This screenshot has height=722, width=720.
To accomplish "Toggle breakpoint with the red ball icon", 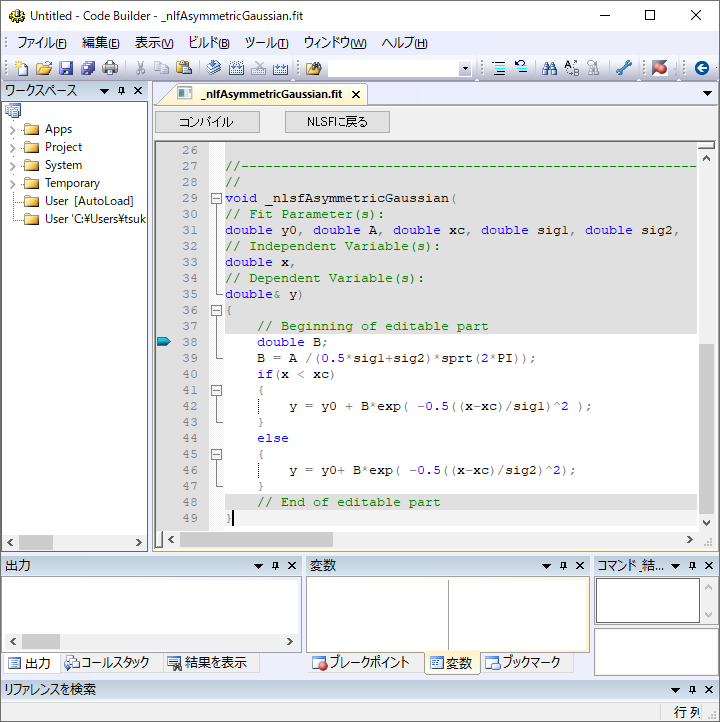I will point(659,68).
